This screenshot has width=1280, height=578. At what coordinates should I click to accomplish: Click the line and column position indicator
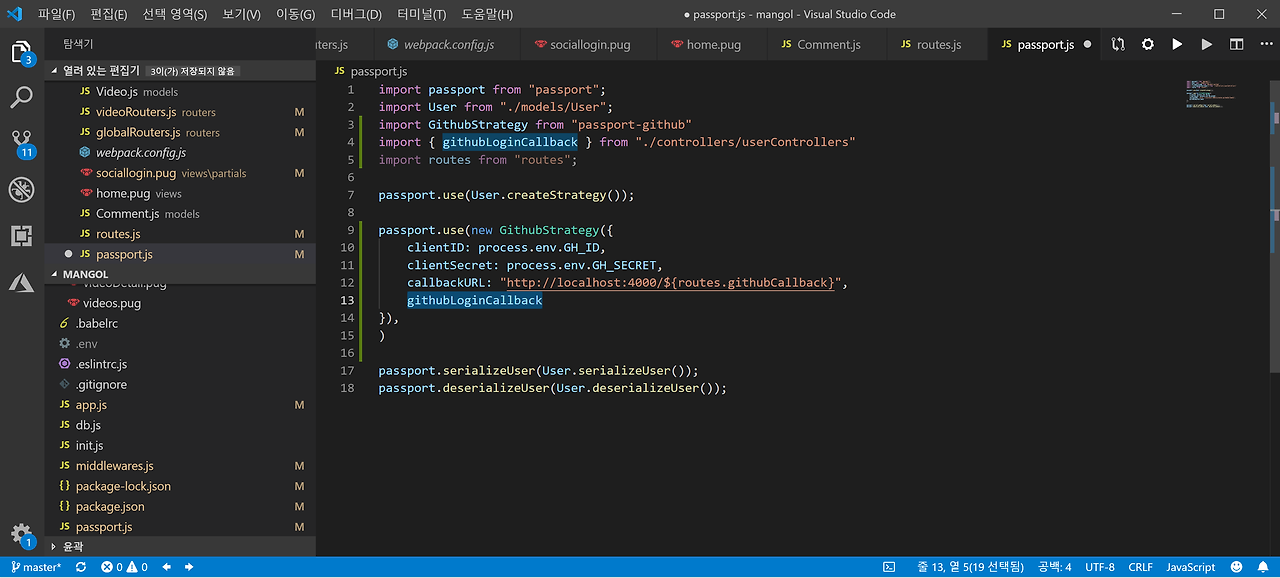click(969, 567)
